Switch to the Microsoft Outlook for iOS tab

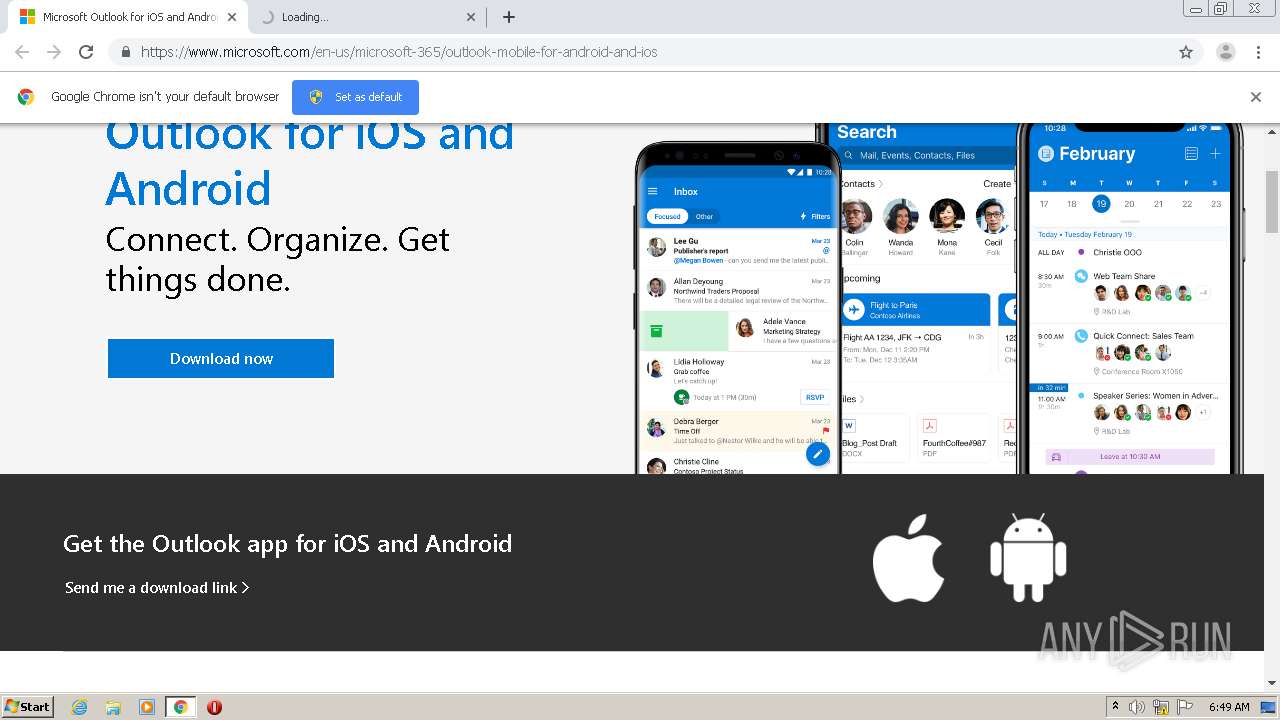[128, 17]
